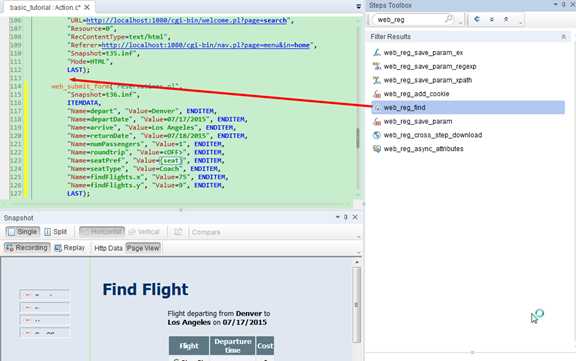The image size is (576, 361).
Task: Select the web_reg_cross_step_download globe icon
Action: pos(377,135)
